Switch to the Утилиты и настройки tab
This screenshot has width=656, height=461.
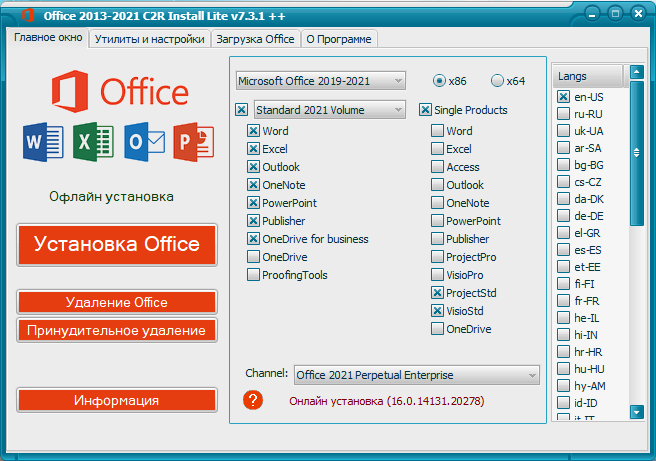pyautogui.click(x=149, y=39)
